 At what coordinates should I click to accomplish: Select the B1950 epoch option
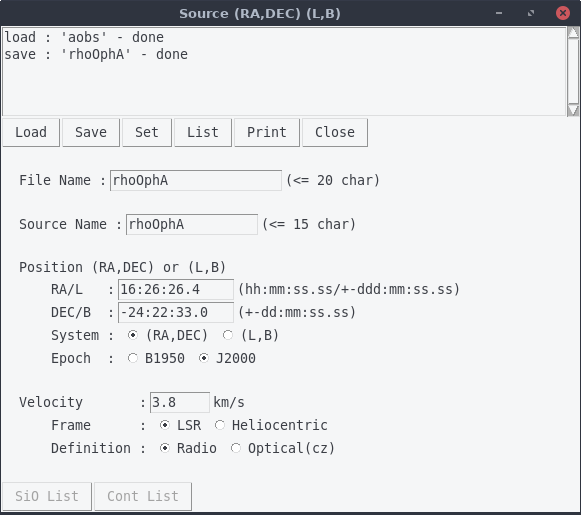coord(133,358)
